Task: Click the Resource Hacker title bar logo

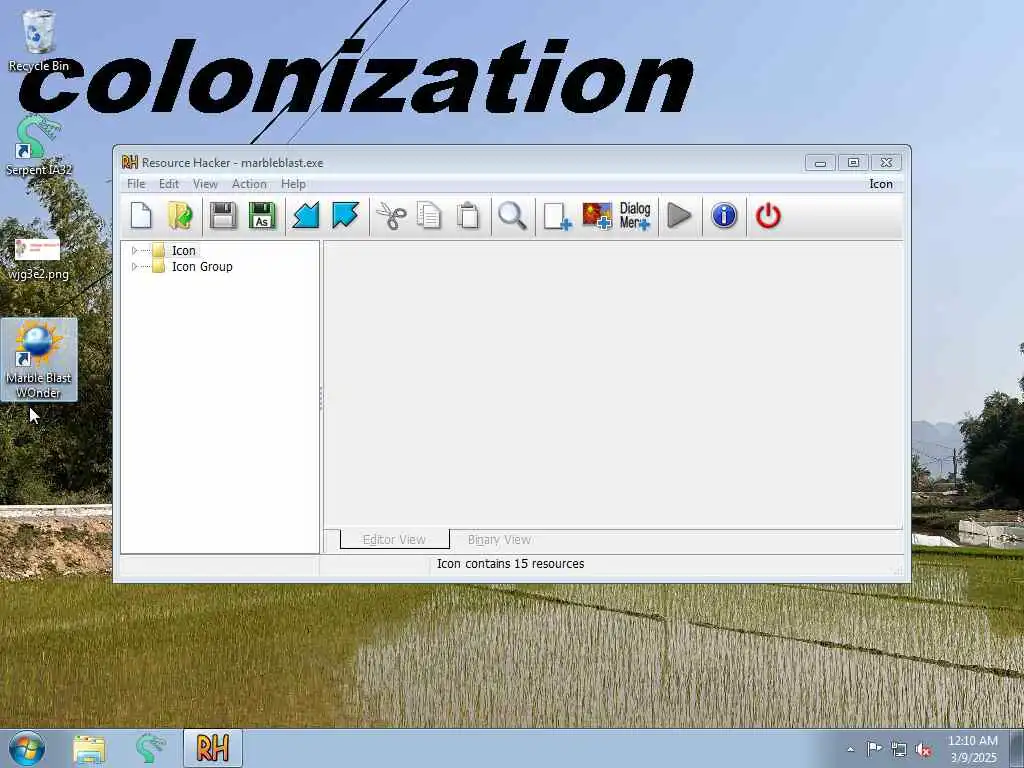Action: tap(130, 162)
